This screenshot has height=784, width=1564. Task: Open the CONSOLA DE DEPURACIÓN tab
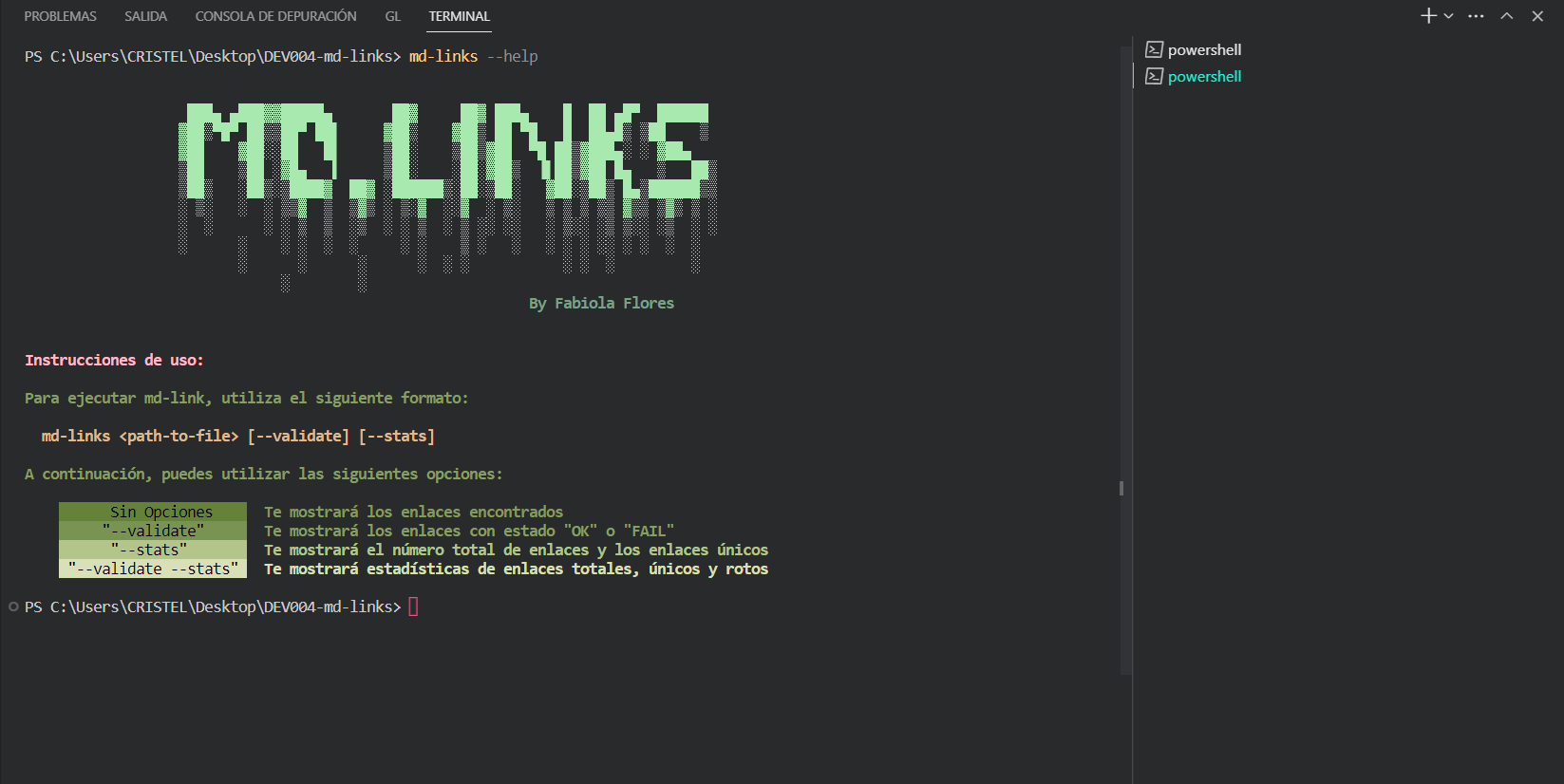pos(275,16)
